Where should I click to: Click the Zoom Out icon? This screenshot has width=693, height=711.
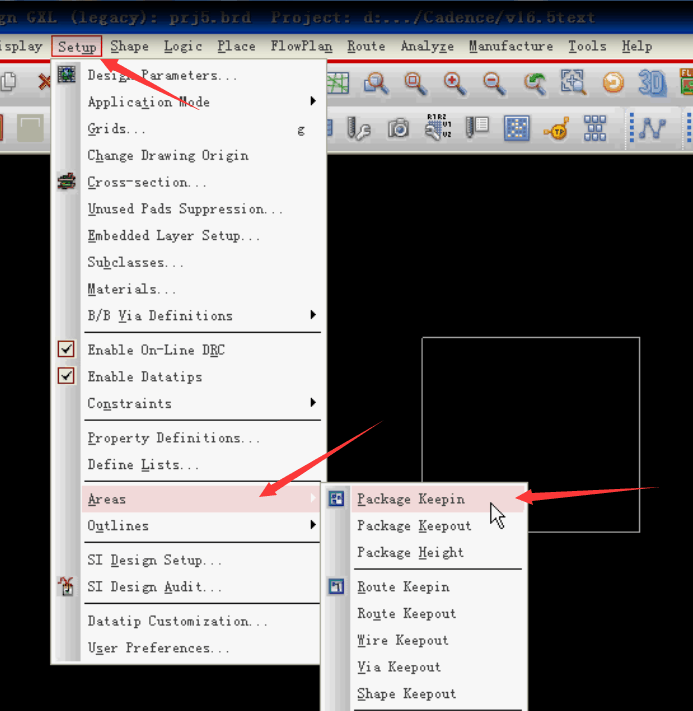[494, 84]
